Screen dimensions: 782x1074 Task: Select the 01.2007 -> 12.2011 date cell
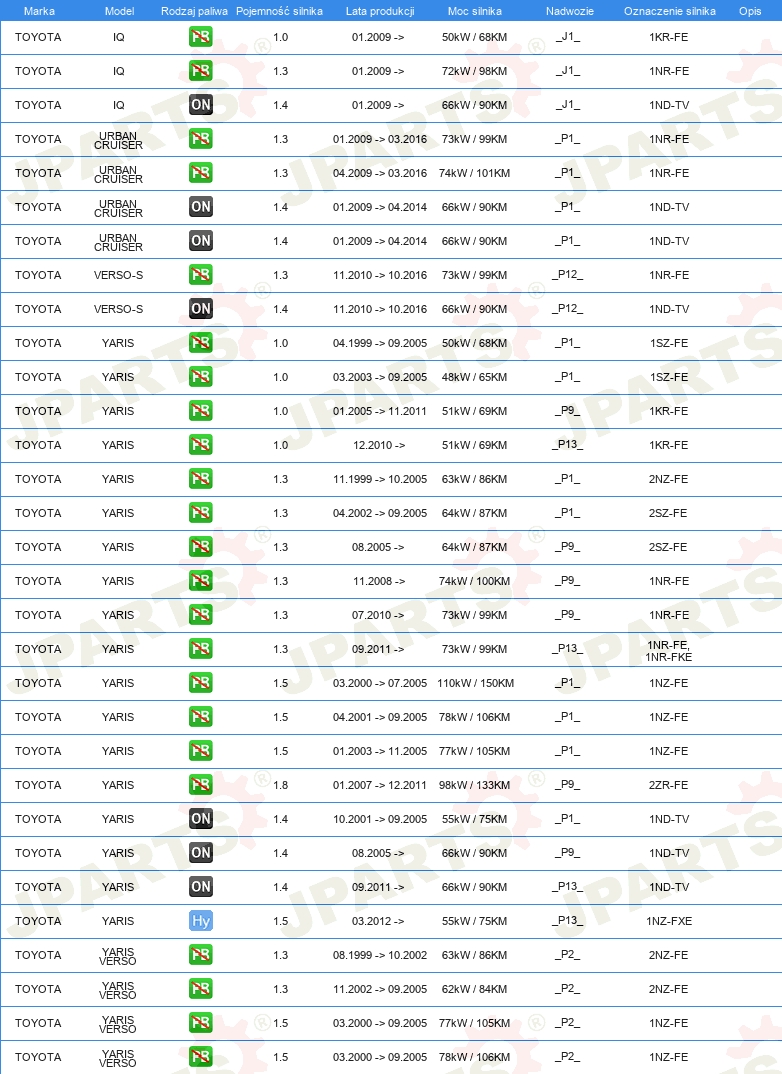pos(380,785)
